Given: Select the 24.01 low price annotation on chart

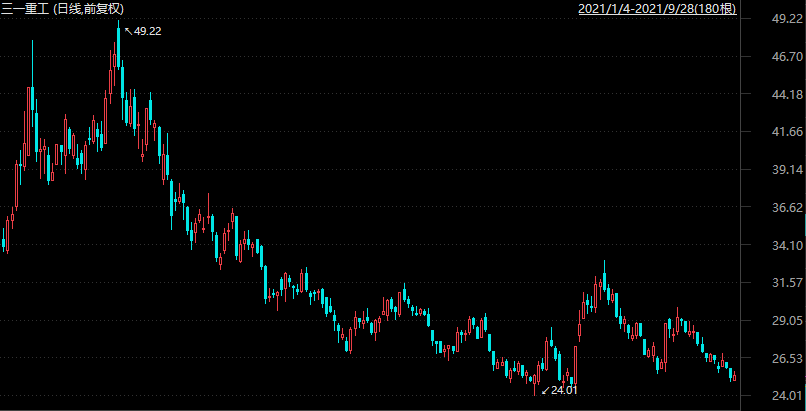Looking at the screenshot, I should [x=565, y=390].
